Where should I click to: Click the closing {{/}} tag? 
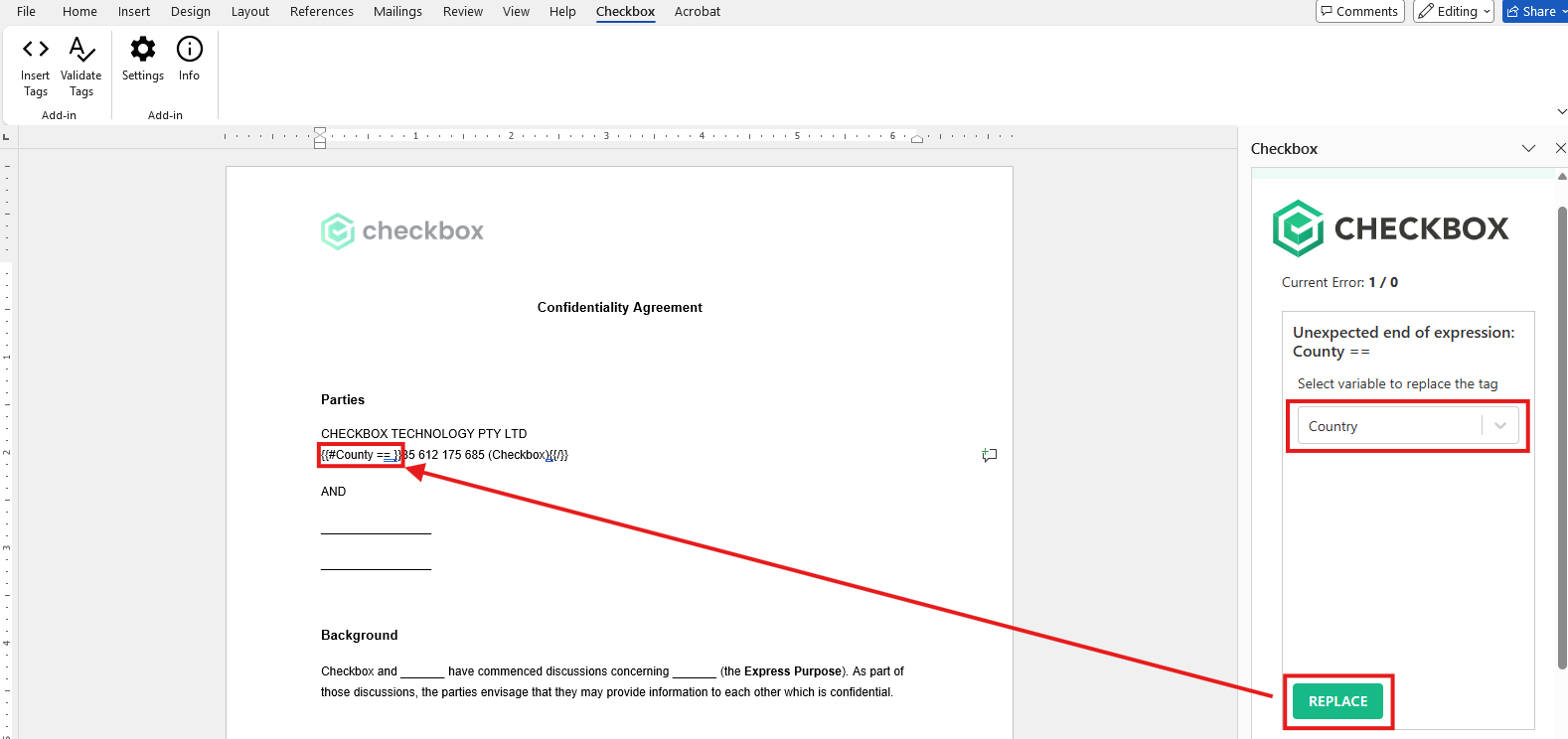(559, 455)
